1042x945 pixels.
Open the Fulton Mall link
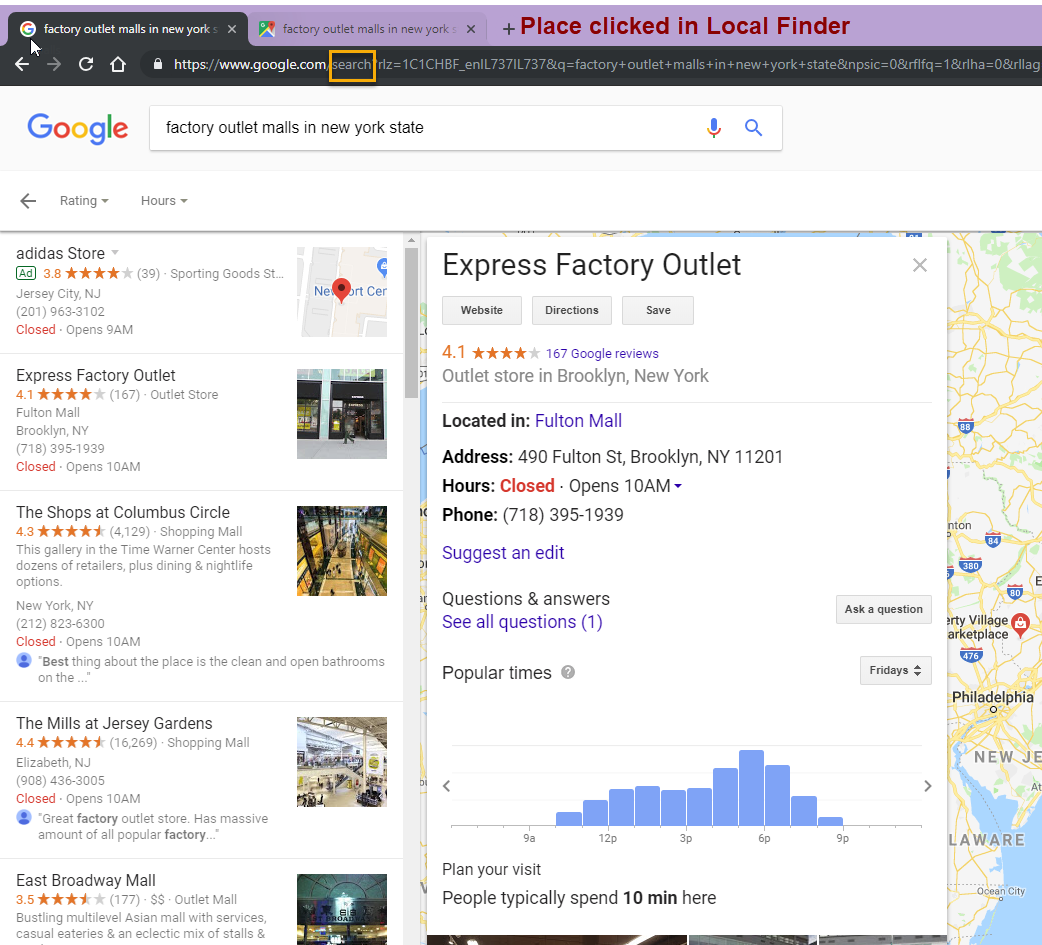(x=578, y=421)
